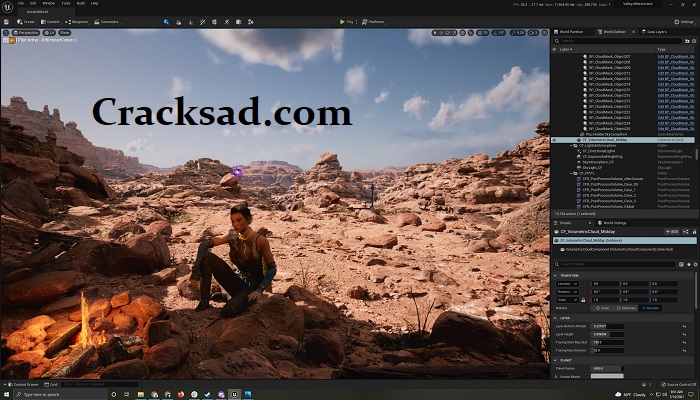
Task: Click the World Outliner search field
Action: pyautogui.click(x=618, y=41)
